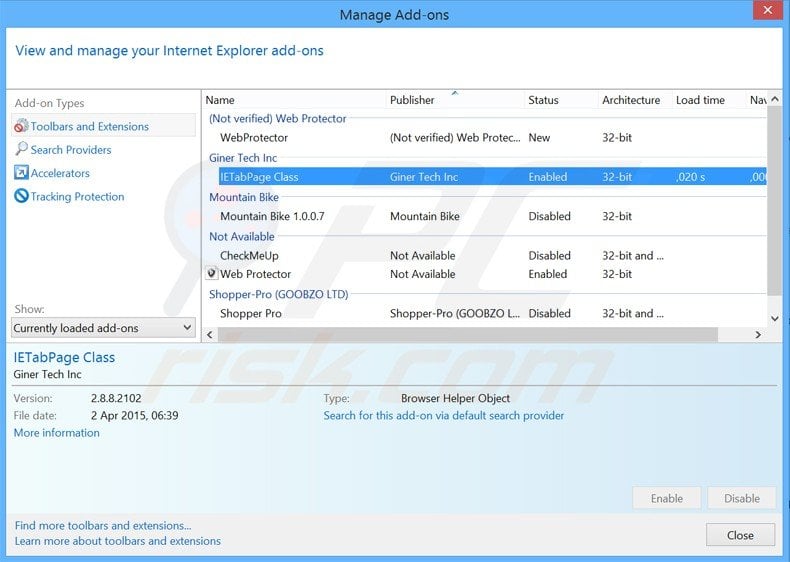
Task: Click the Tracking Protection icon
Action: coord(21,196)
